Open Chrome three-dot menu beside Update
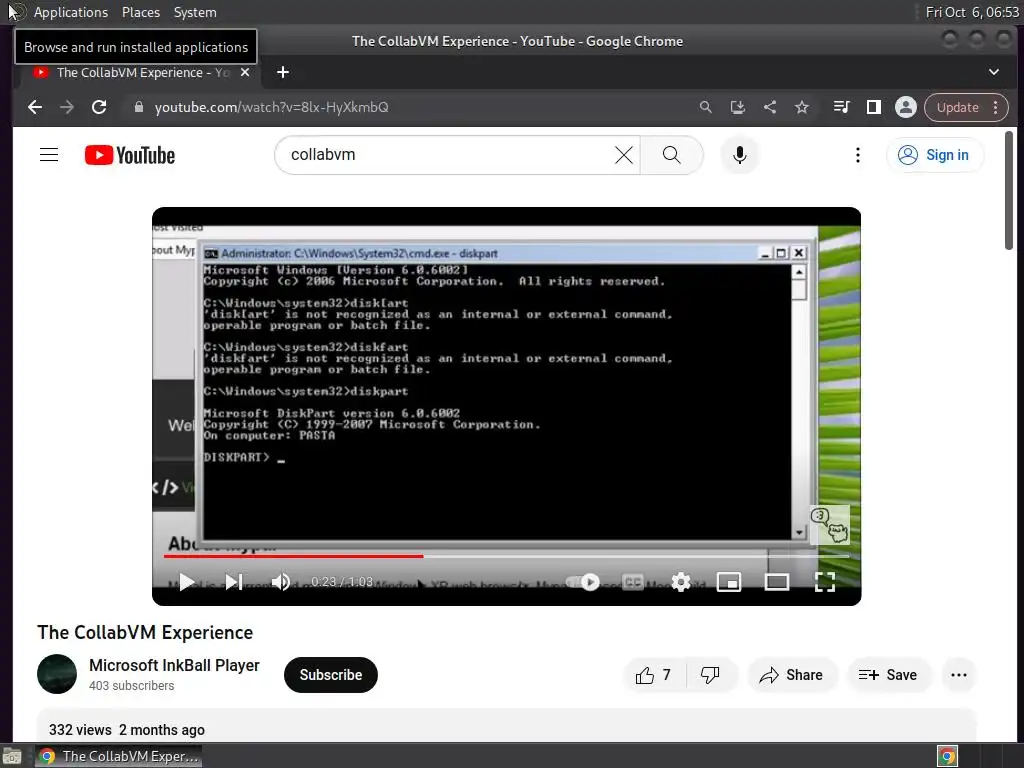The width and height of the screenshot is (1024, 768). pyautogui.click(x=995, y=107)
